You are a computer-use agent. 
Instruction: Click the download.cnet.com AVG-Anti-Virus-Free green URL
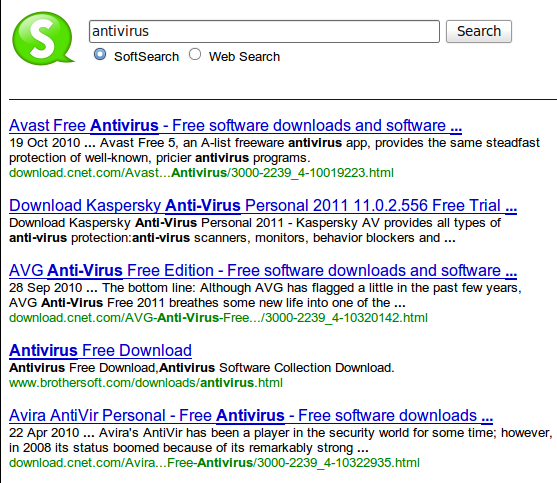click(x=218, y=318)
